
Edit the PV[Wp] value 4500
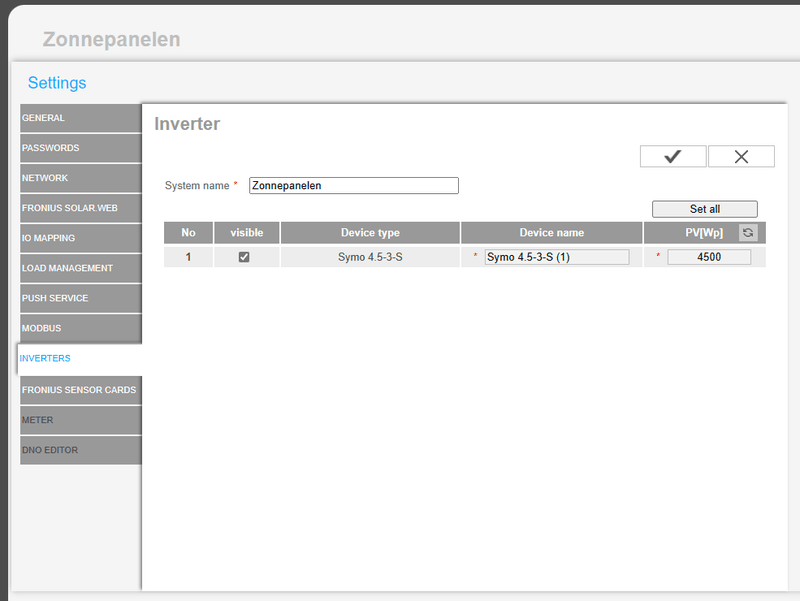click(709, 257)
